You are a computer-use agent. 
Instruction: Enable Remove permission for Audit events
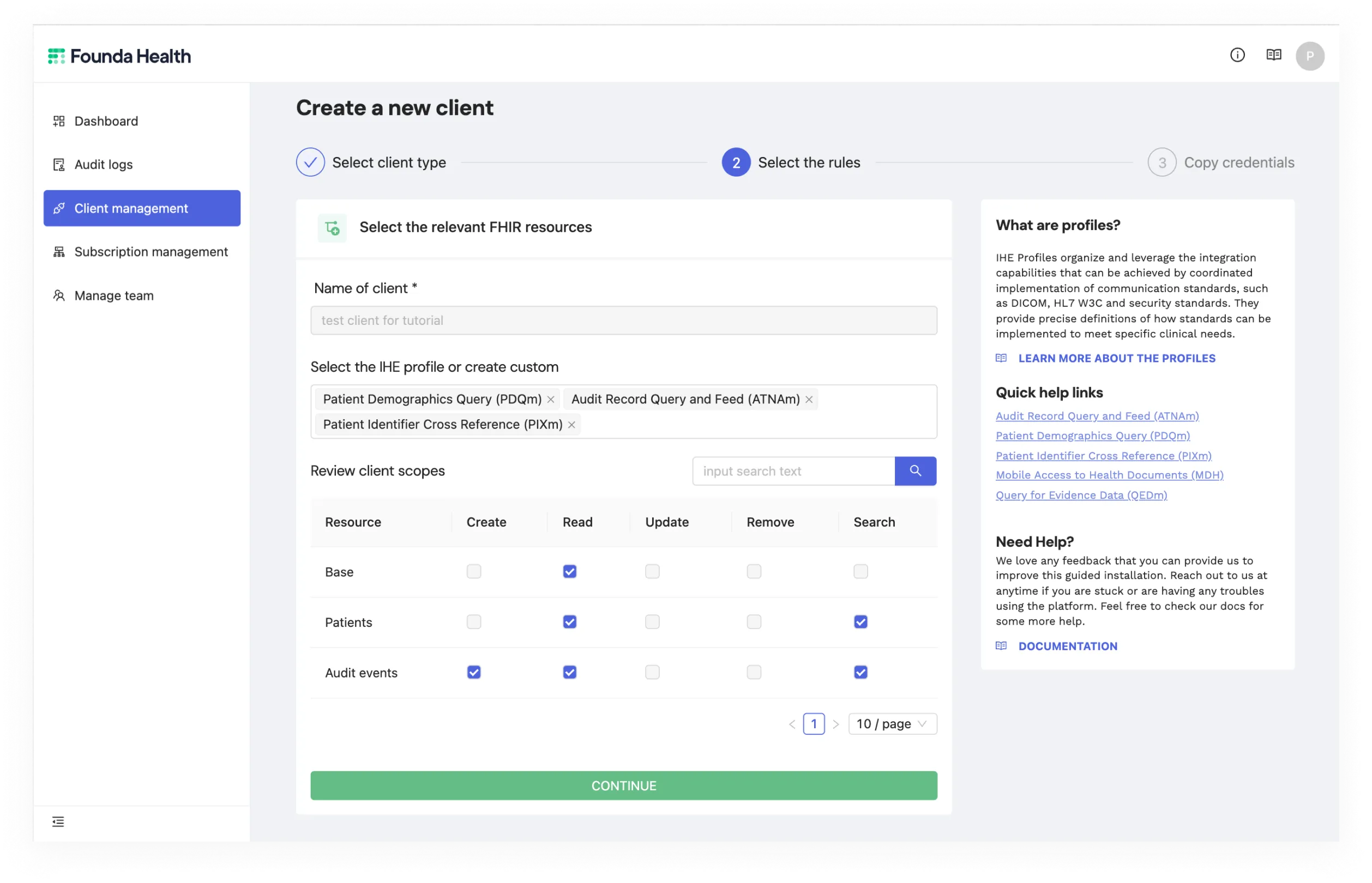tap(754, 673)
